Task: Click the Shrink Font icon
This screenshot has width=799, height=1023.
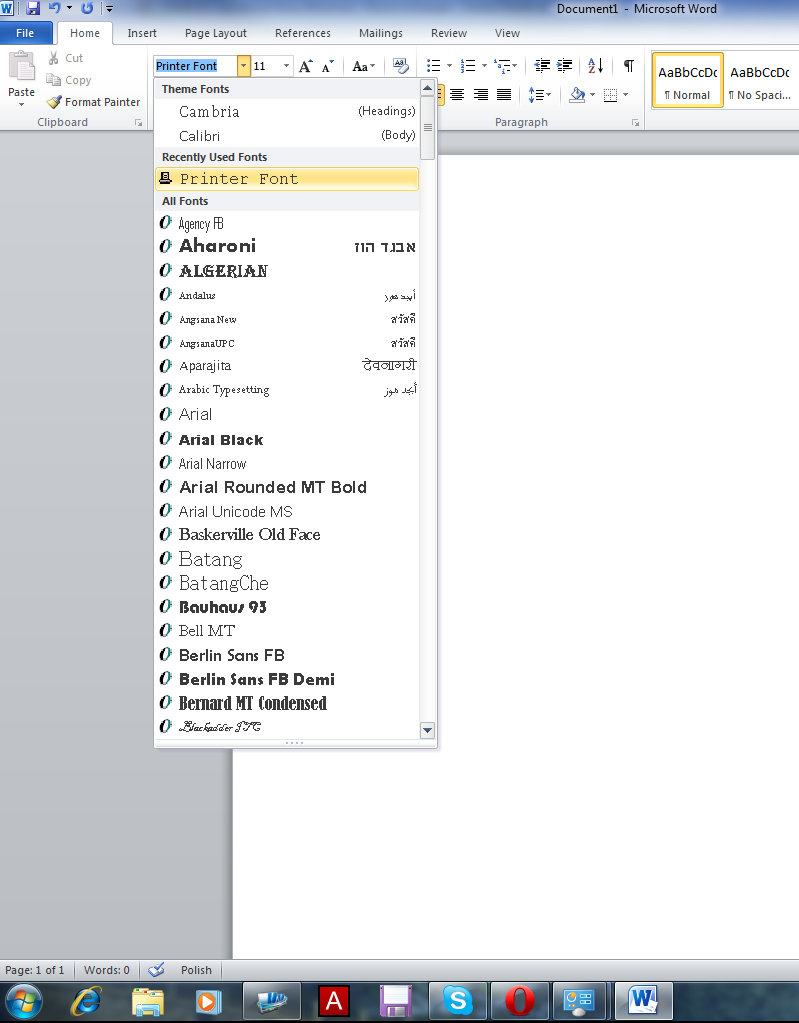Action: (327, 66)
